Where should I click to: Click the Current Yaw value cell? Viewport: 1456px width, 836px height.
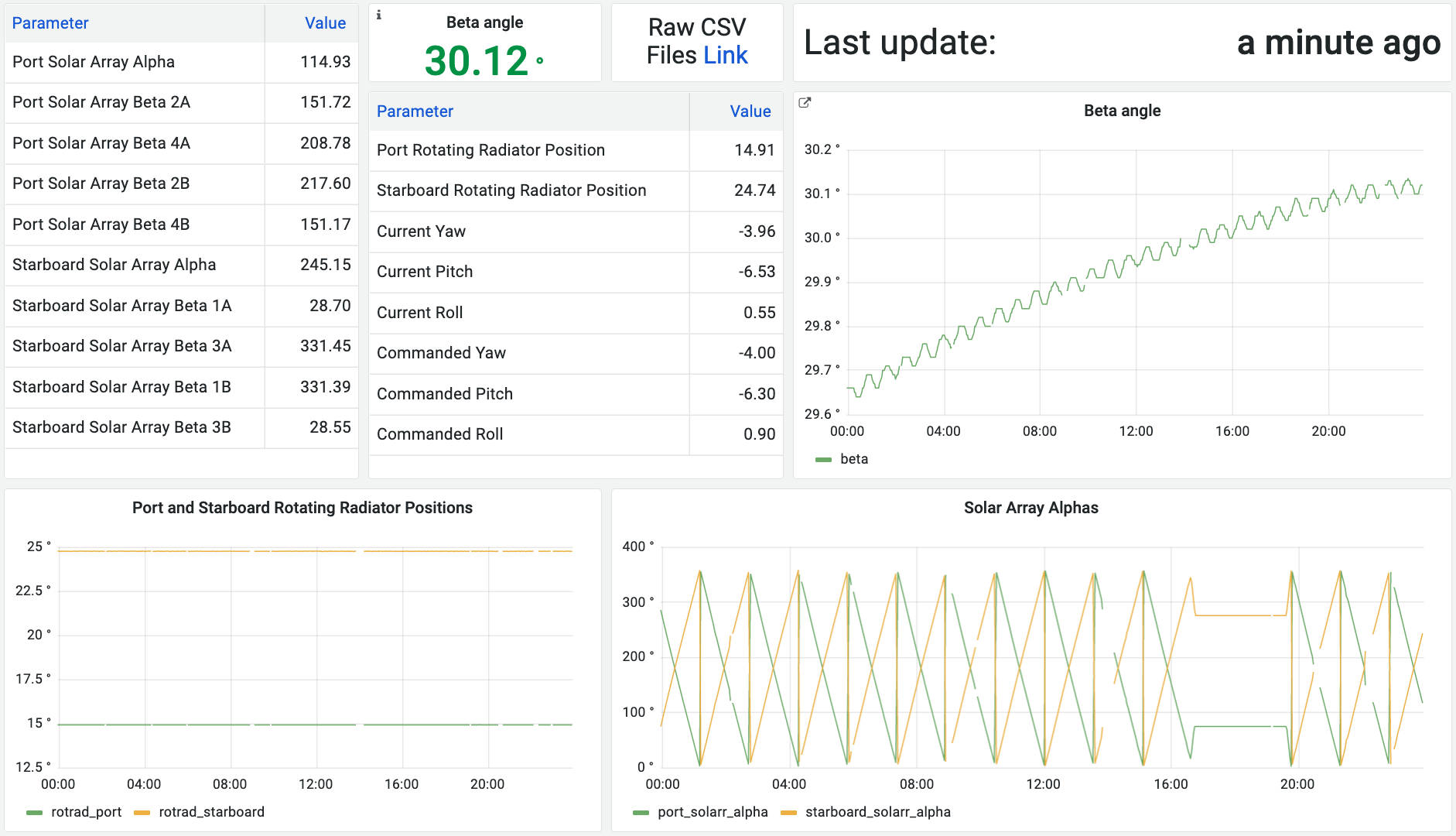756,231
